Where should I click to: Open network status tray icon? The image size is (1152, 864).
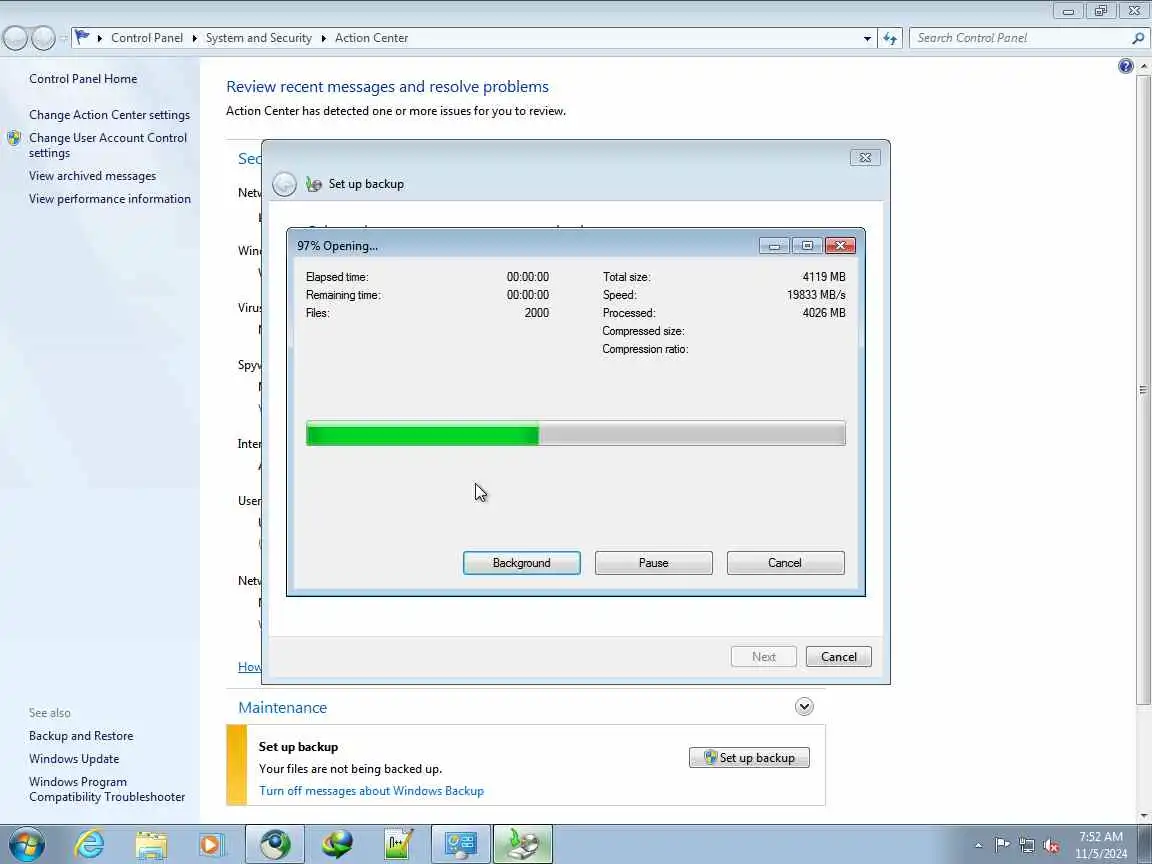click(1026, 846)
